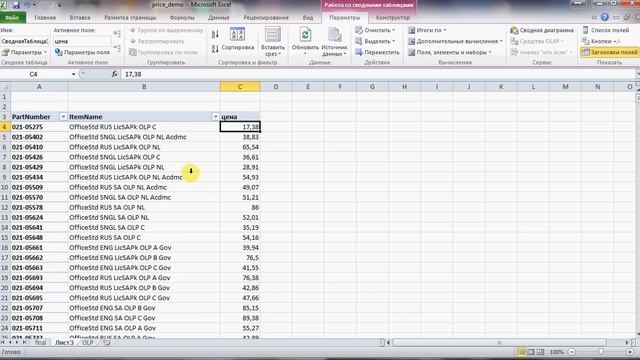This screenshot has width=640, height=360.
Task: Open the Рецензирование ribbon tab
Action: [x=266, y=18]
